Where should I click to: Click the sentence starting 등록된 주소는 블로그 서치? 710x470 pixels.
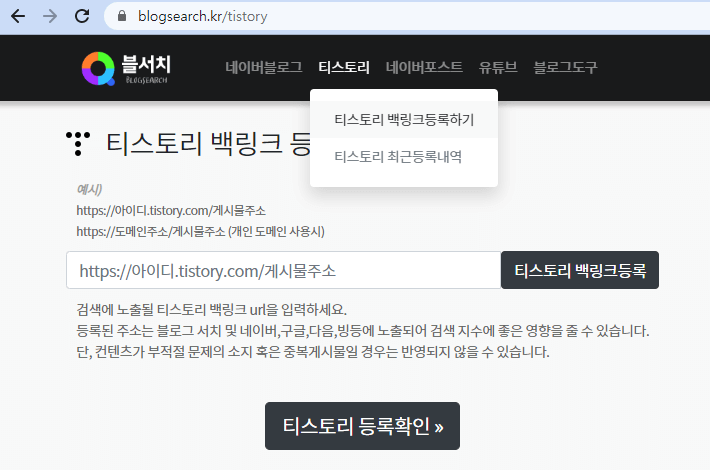point(363,331)
